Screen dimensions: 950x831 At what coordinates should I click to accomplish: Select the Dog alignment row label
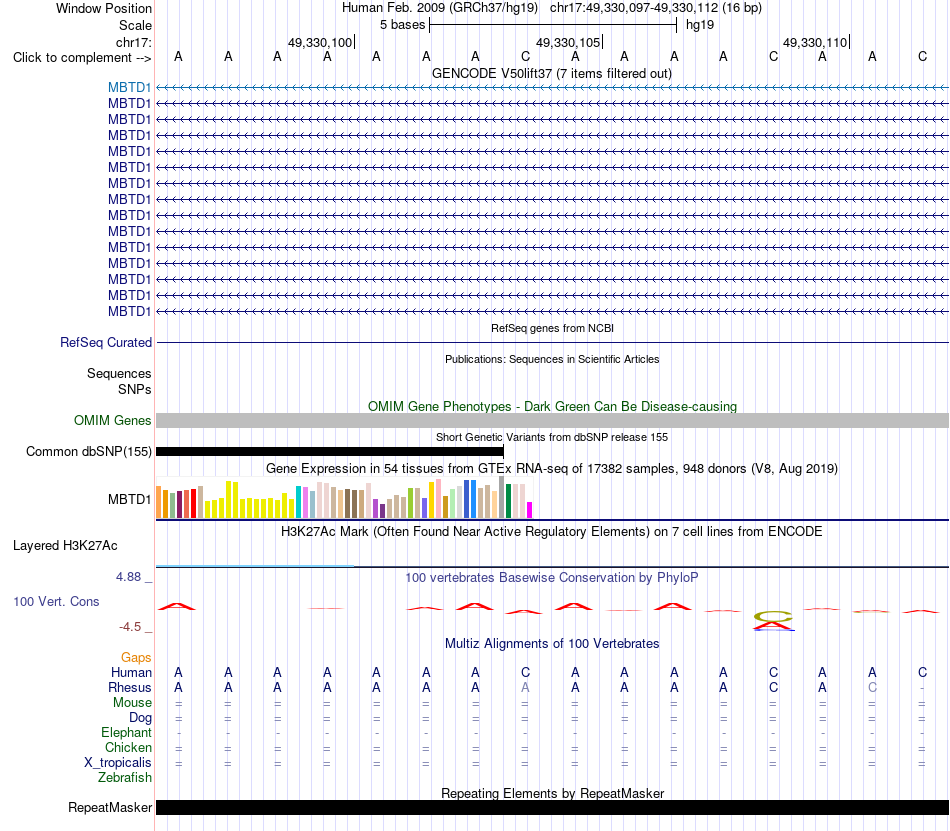140,718
